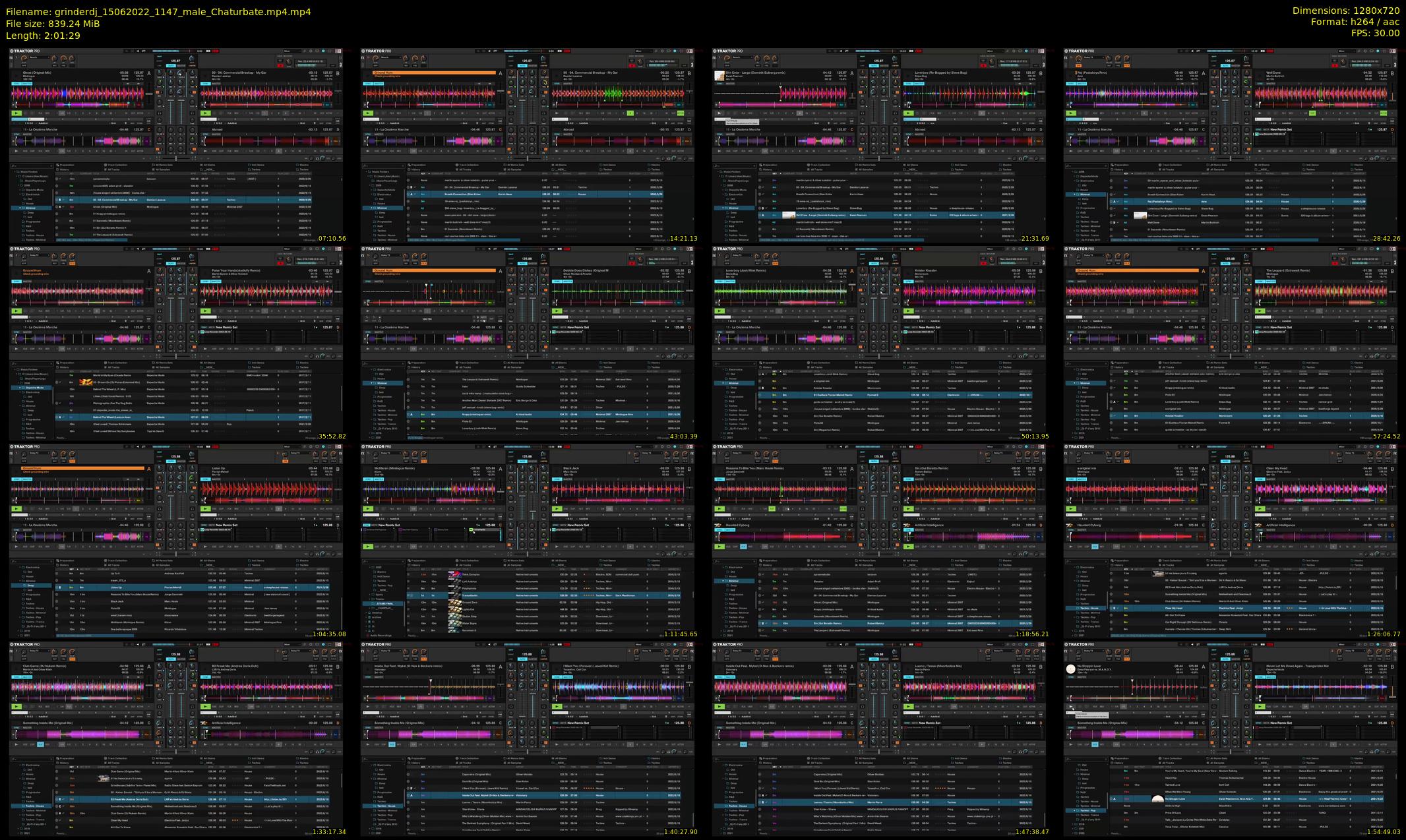Viewport: 1406px width, 840px height.
Task: Click ACTIVE loop button on Deck A, 1:18:56.21 frame
Action: point(843,509)
